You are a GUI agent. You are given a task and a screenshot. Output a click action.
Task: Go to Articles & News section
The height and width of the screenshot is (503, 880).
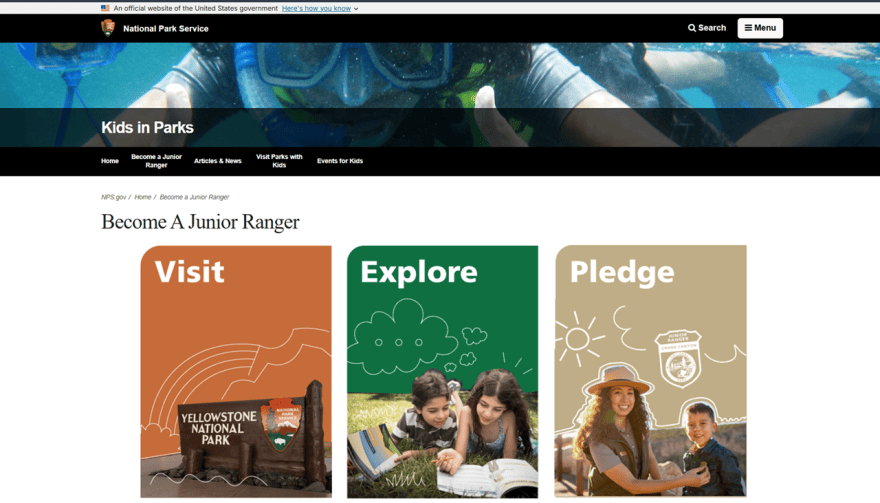coord(218,161)
